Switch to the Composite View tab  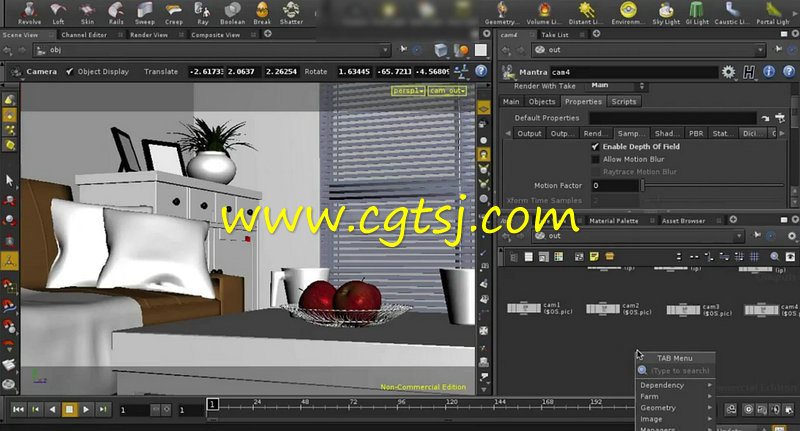(215, 35)
